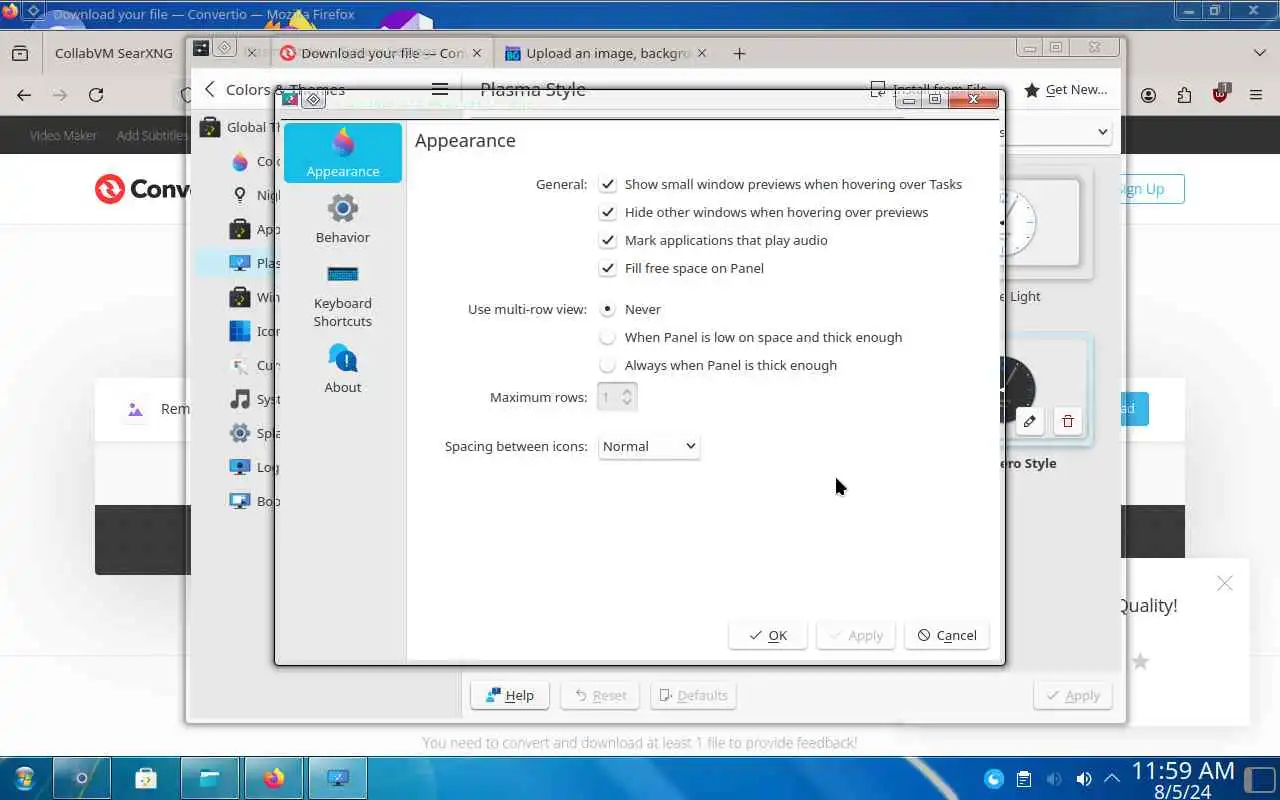Open the 'Spacing between icons' dropdown
The width and height of the screenshot is (1280, 800).
[x=649, y=446]
